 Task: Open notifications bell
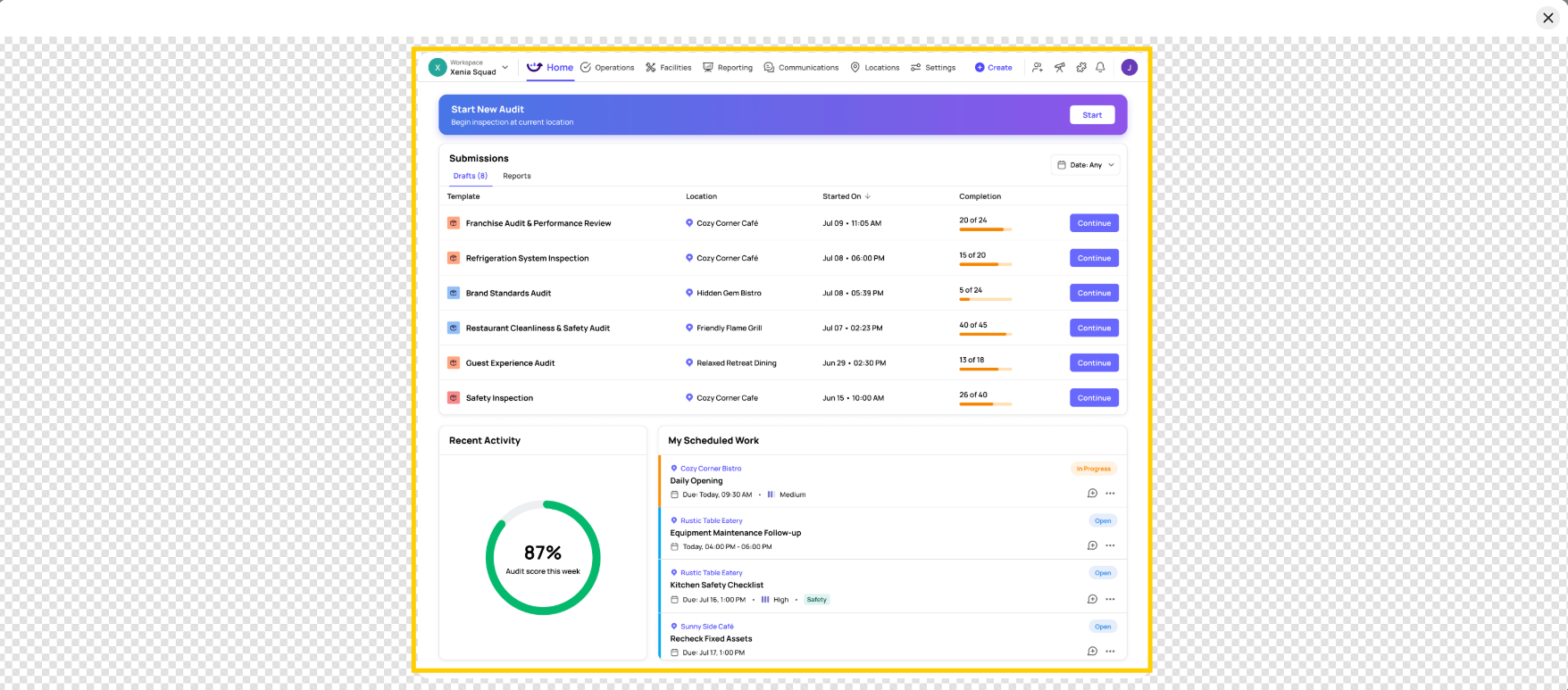coord(1100,67)
